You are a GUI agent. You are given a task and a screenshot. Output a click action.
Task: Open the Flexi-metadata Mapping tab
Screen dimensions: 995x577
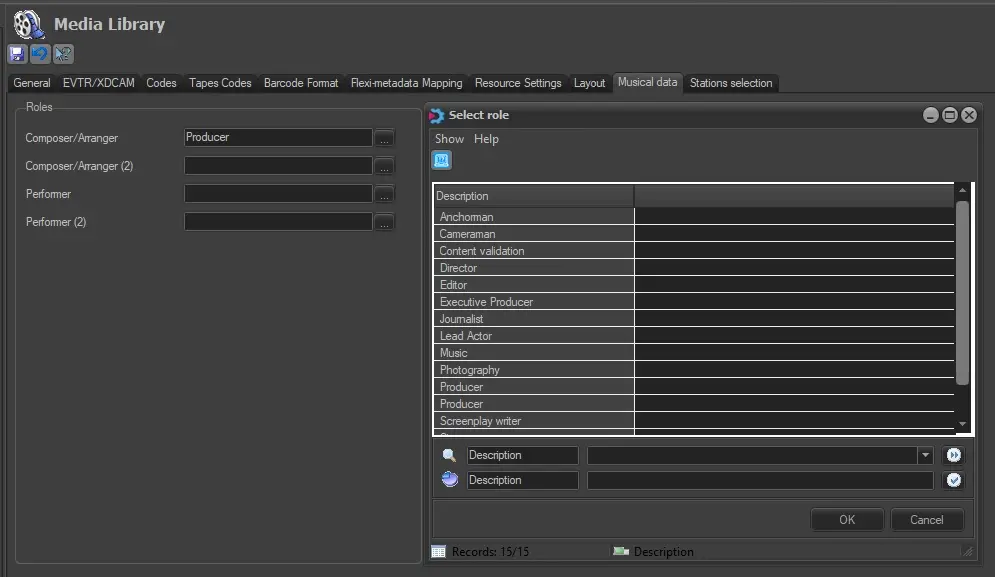coord(406,83)
